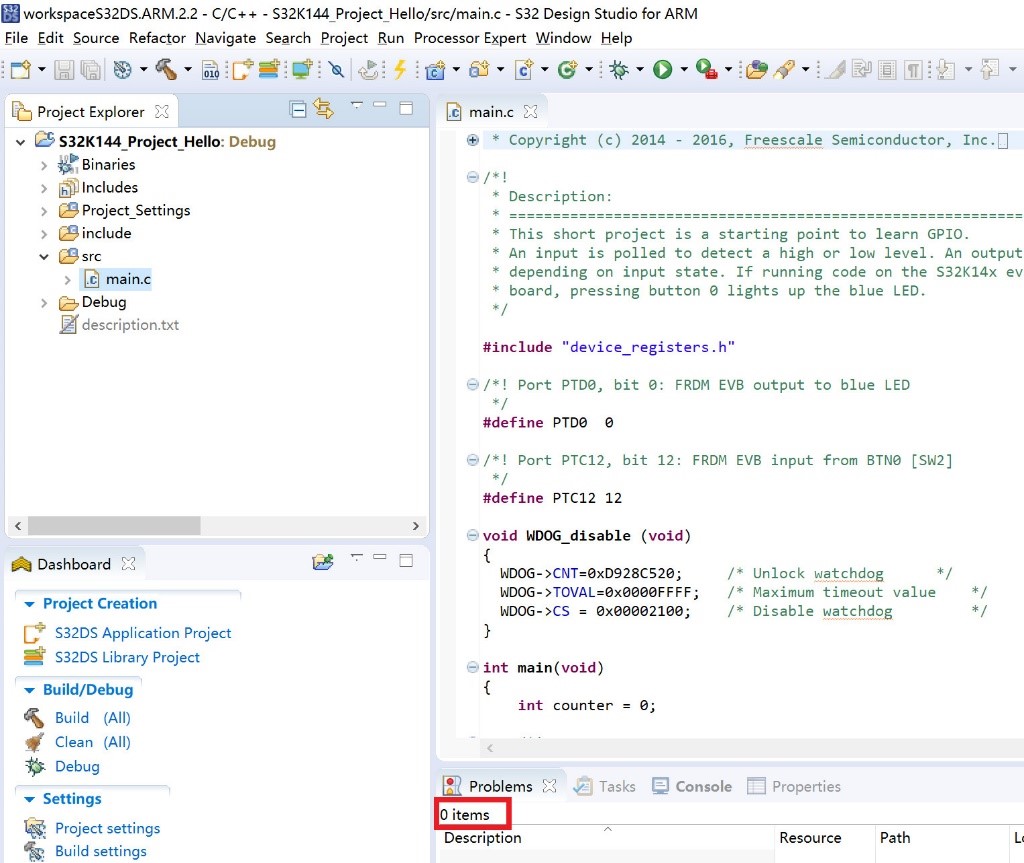1024x863 pixels.
Task: Click the Save disk icon in toolbar
Action: click(63, 69)
